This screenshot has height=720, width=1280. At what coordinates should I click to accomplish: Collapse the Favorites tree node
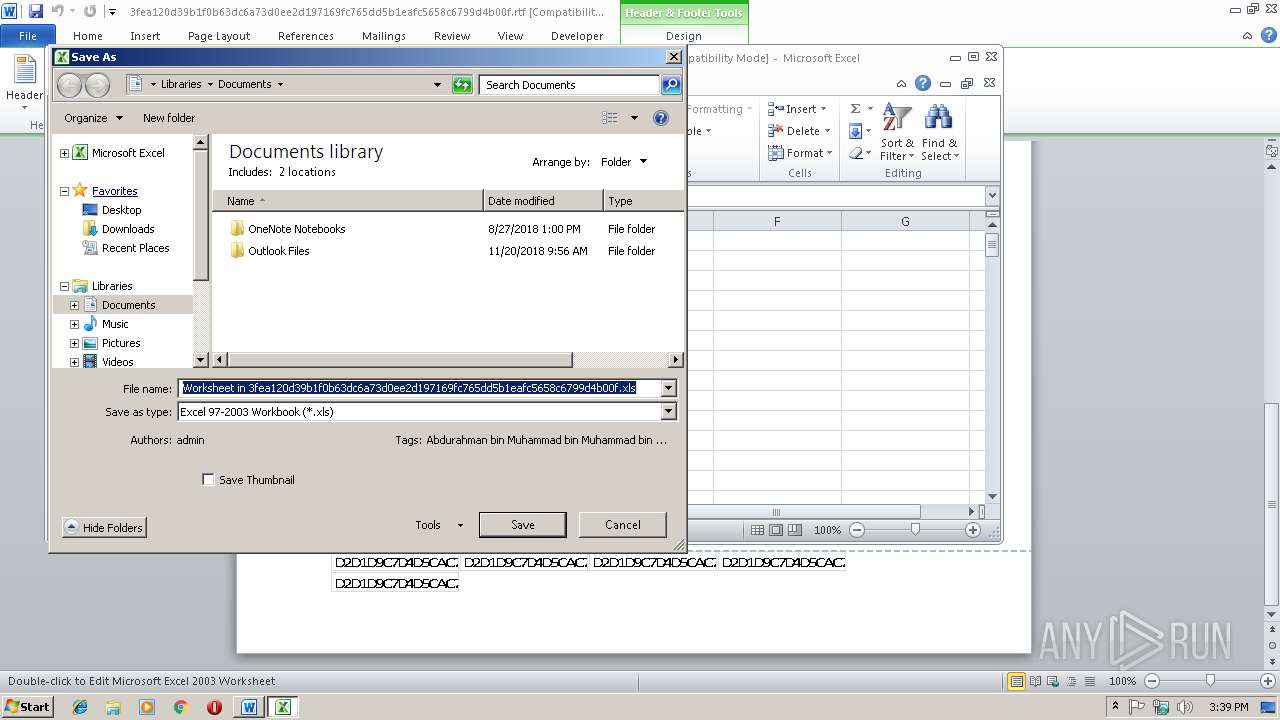65,191
